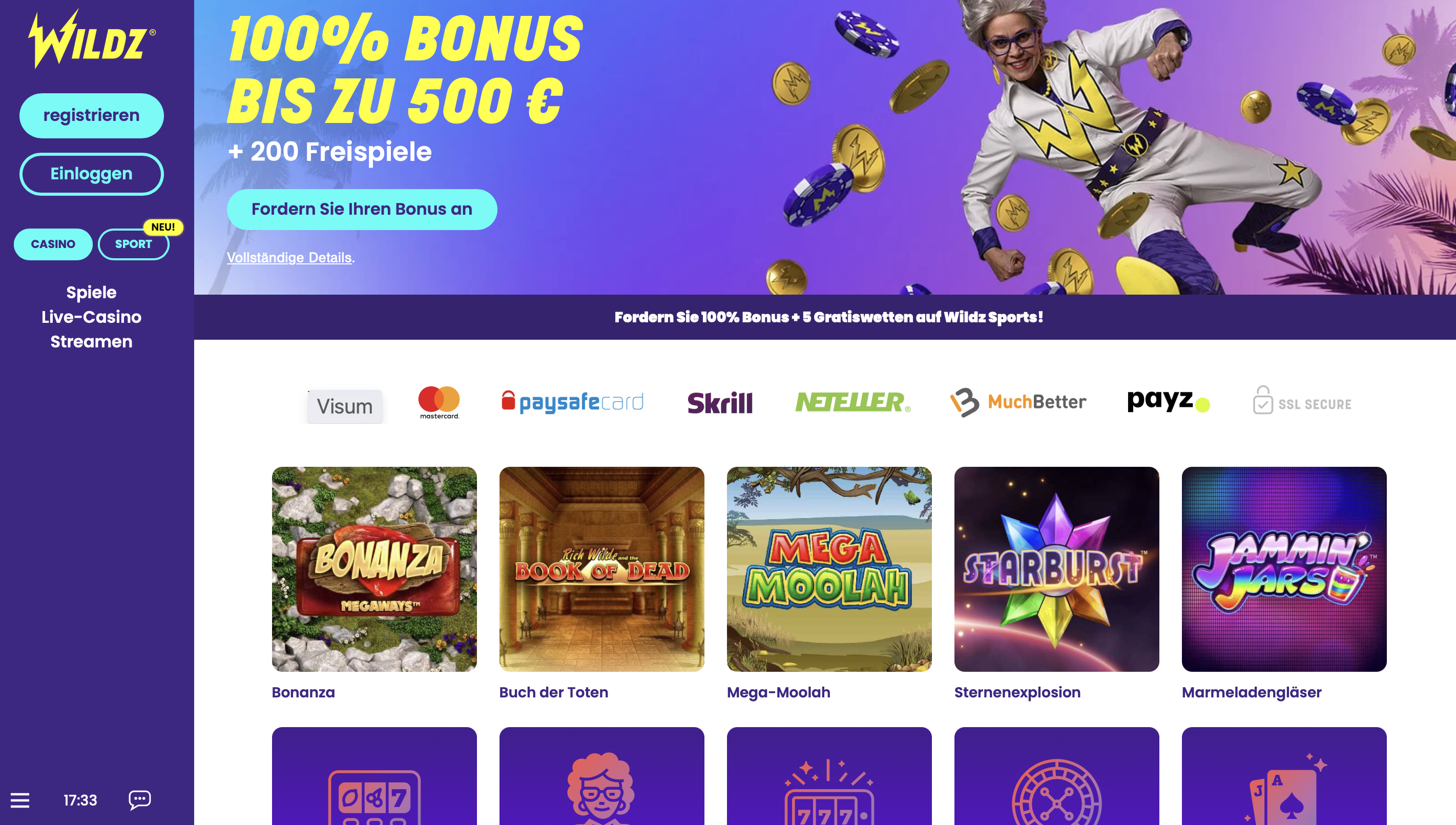Open the roulette wheel category tile
Image resolution: width=1456 pixels, height=825 pixels.
click(1056, 776)
